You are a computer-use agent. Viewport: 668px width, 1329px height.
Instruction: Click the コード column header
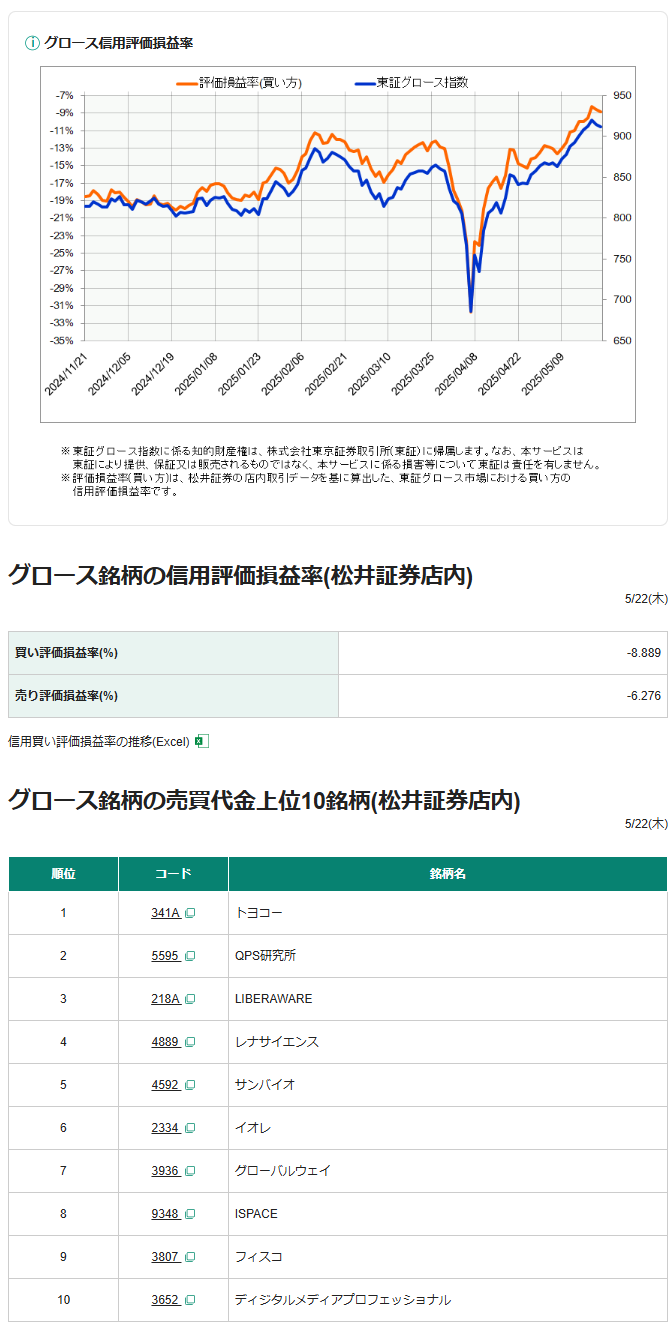pos(173,874)
